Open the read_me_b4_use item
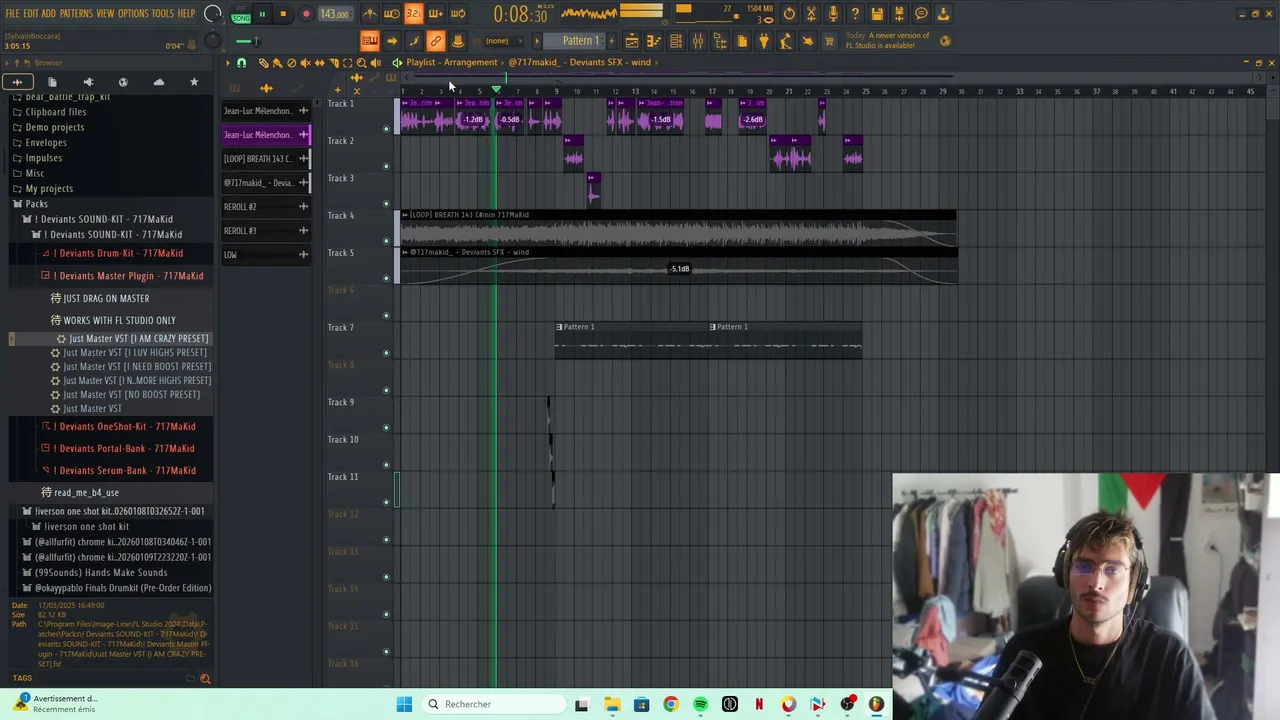 click(x=80, y=492)
